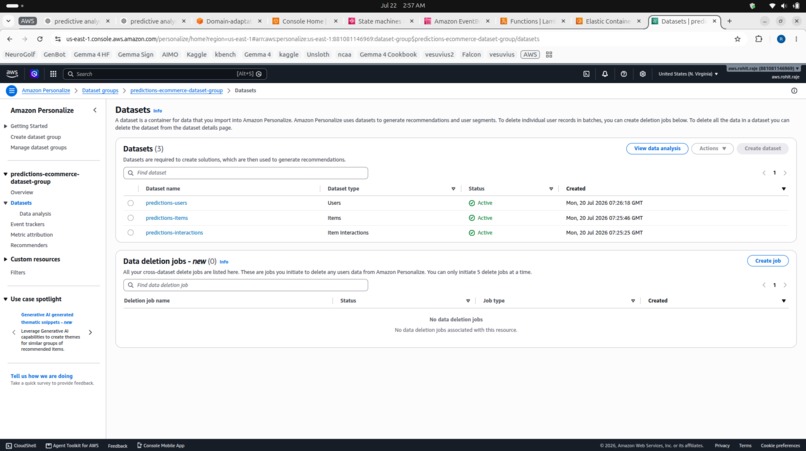Select the predictions-interactions dataset radio button
806x451 pixels.
click(x=131, y=233)
